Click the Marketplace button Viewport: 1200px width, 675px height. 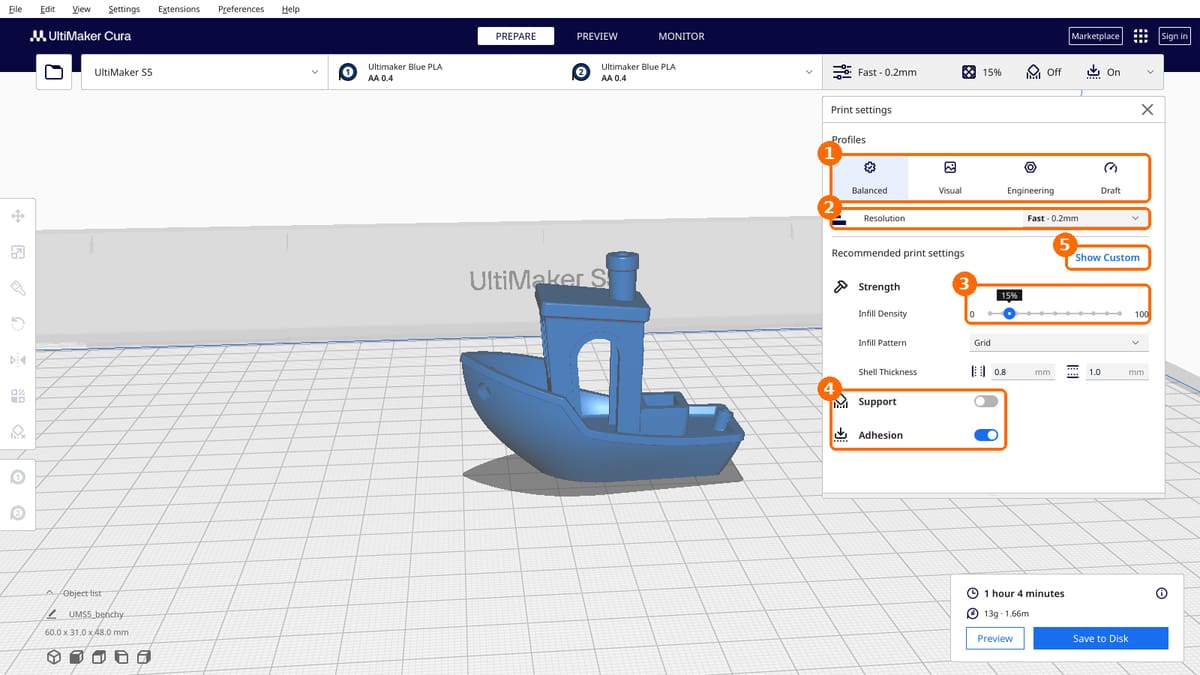click(x=1095, y=36)
